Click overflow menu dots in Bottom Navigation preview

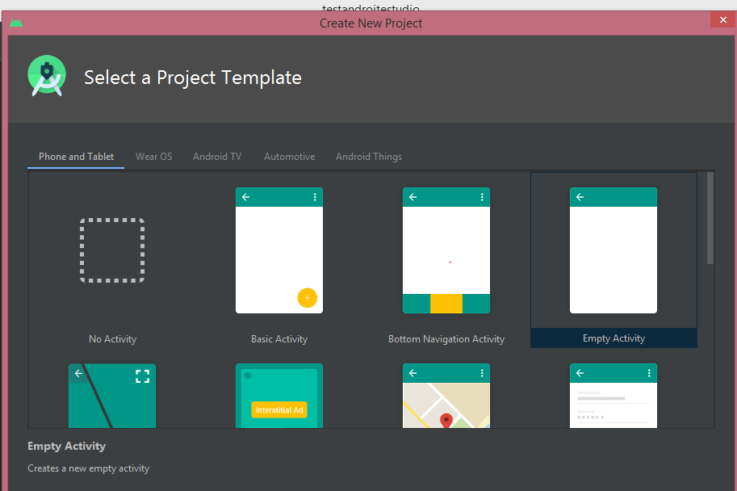tap(482, 197)
